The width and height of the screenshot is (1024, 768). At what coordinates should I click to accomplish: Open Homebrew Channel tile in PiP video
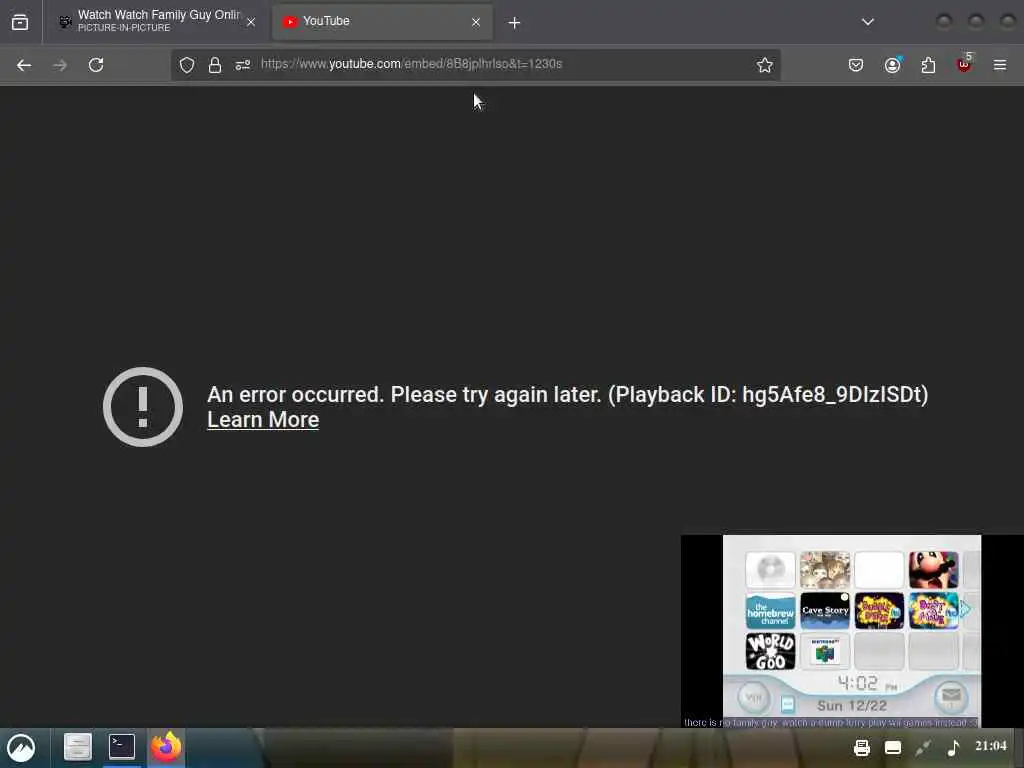[771, 611]
